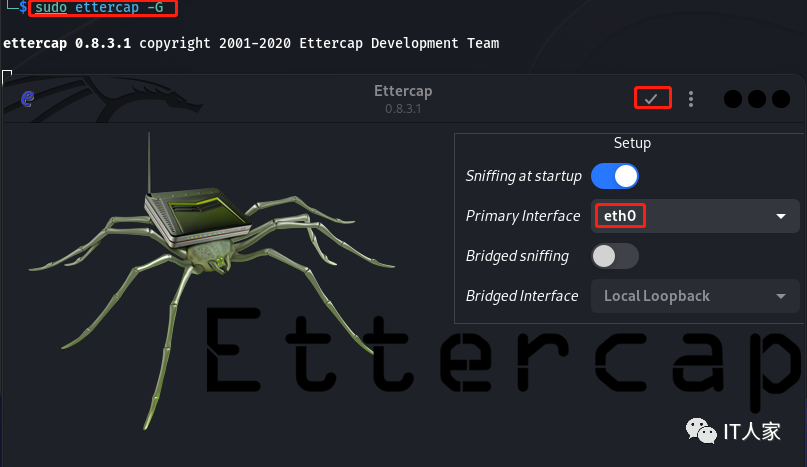Screen dimensions: 807x467
Task: Click the ettercap 0.8.3.1 copyright line
Action: click(x=251, y=43)
